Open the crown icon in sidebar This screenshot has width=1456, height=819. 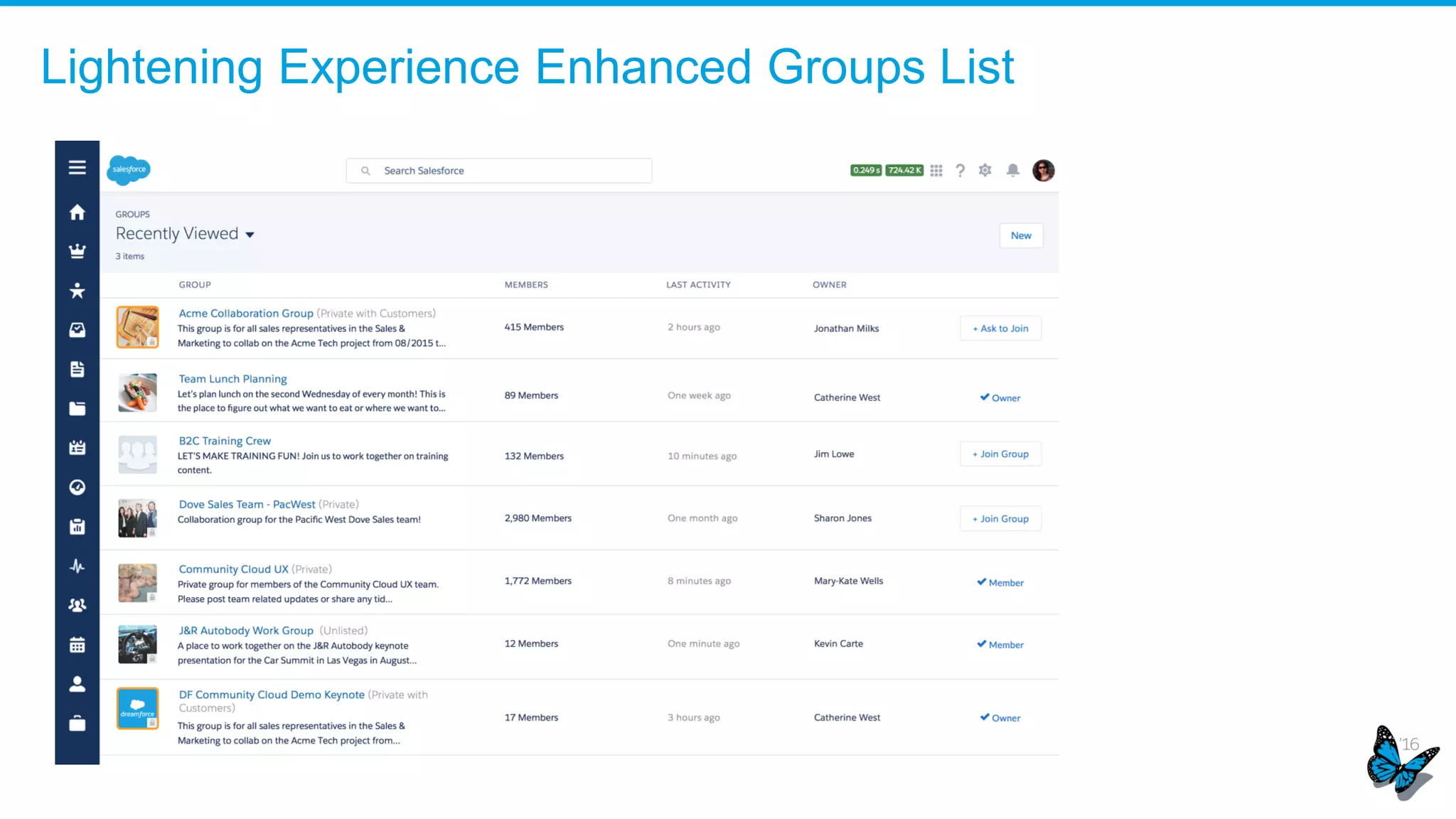point(77,251)
